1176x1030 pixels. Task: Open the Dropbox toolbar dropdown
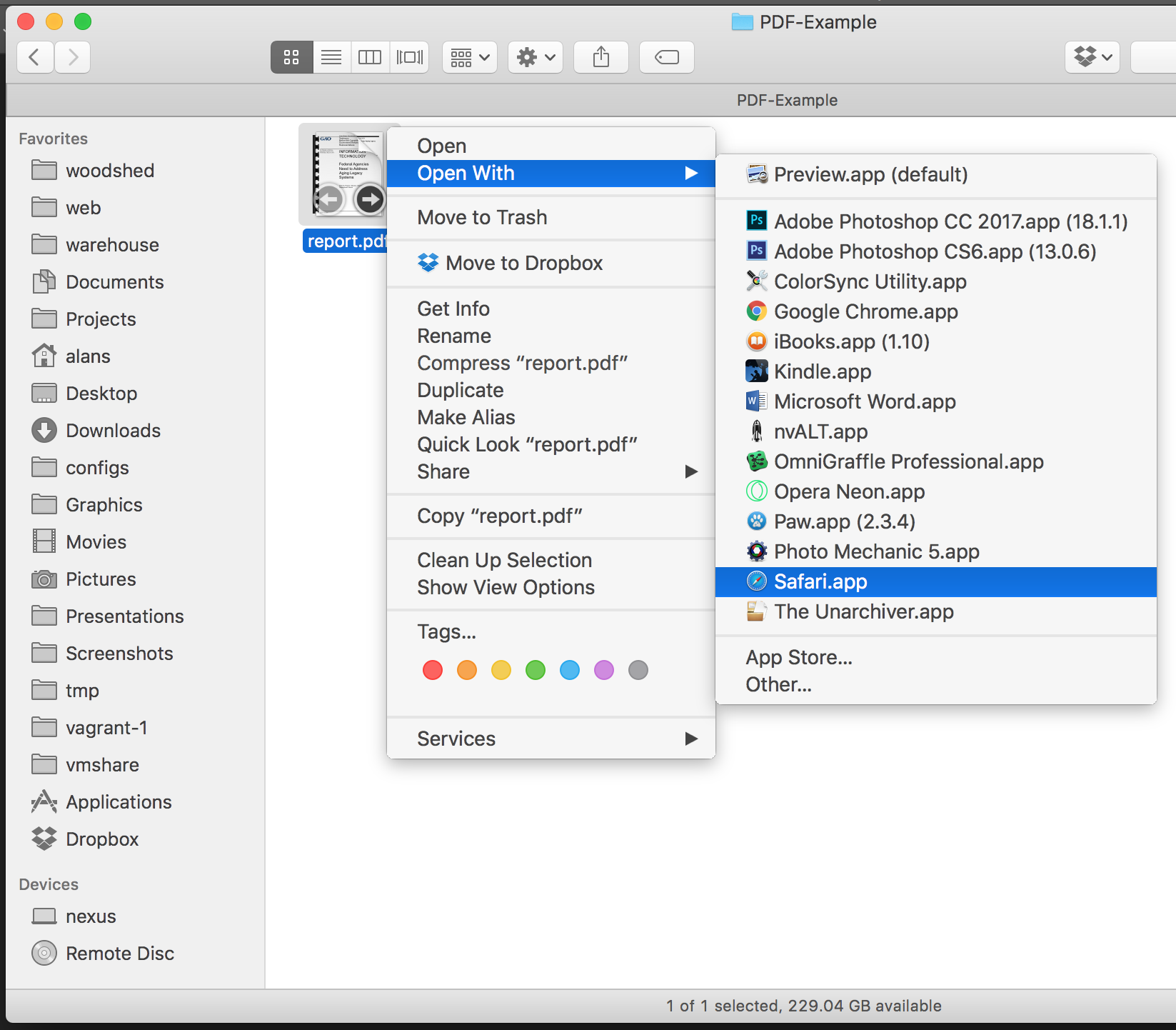click(x=1092, y=57)
